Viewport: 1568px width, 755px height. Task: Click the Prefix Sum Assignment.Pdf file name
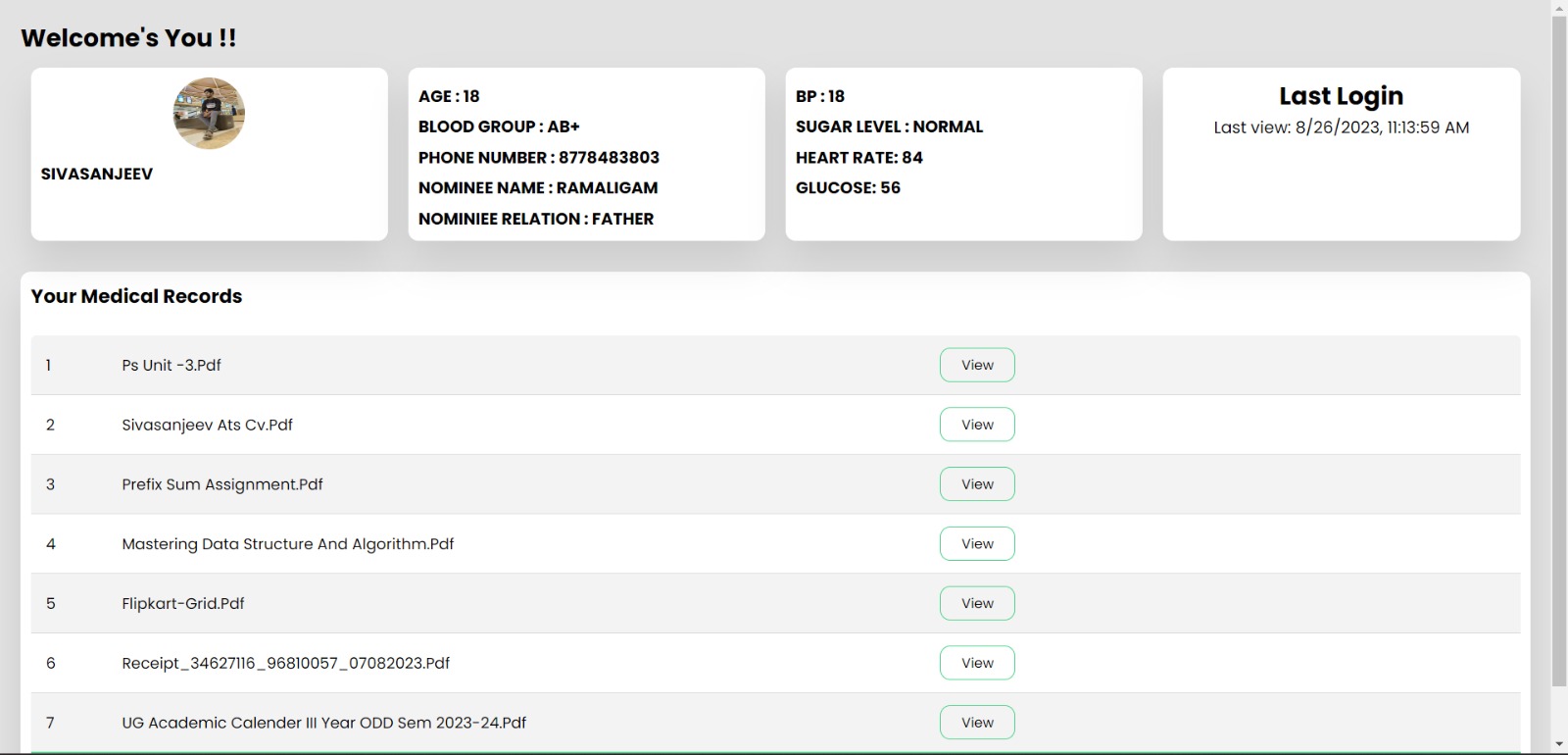pyautogui.click(x=222, y=484)
